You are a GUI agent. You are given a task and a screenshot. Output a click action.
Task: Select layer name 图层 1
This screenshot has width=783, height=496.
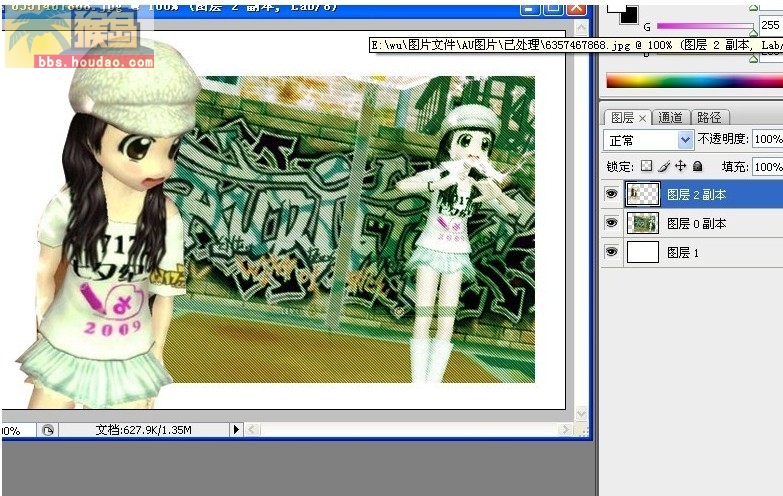(683, 253)
